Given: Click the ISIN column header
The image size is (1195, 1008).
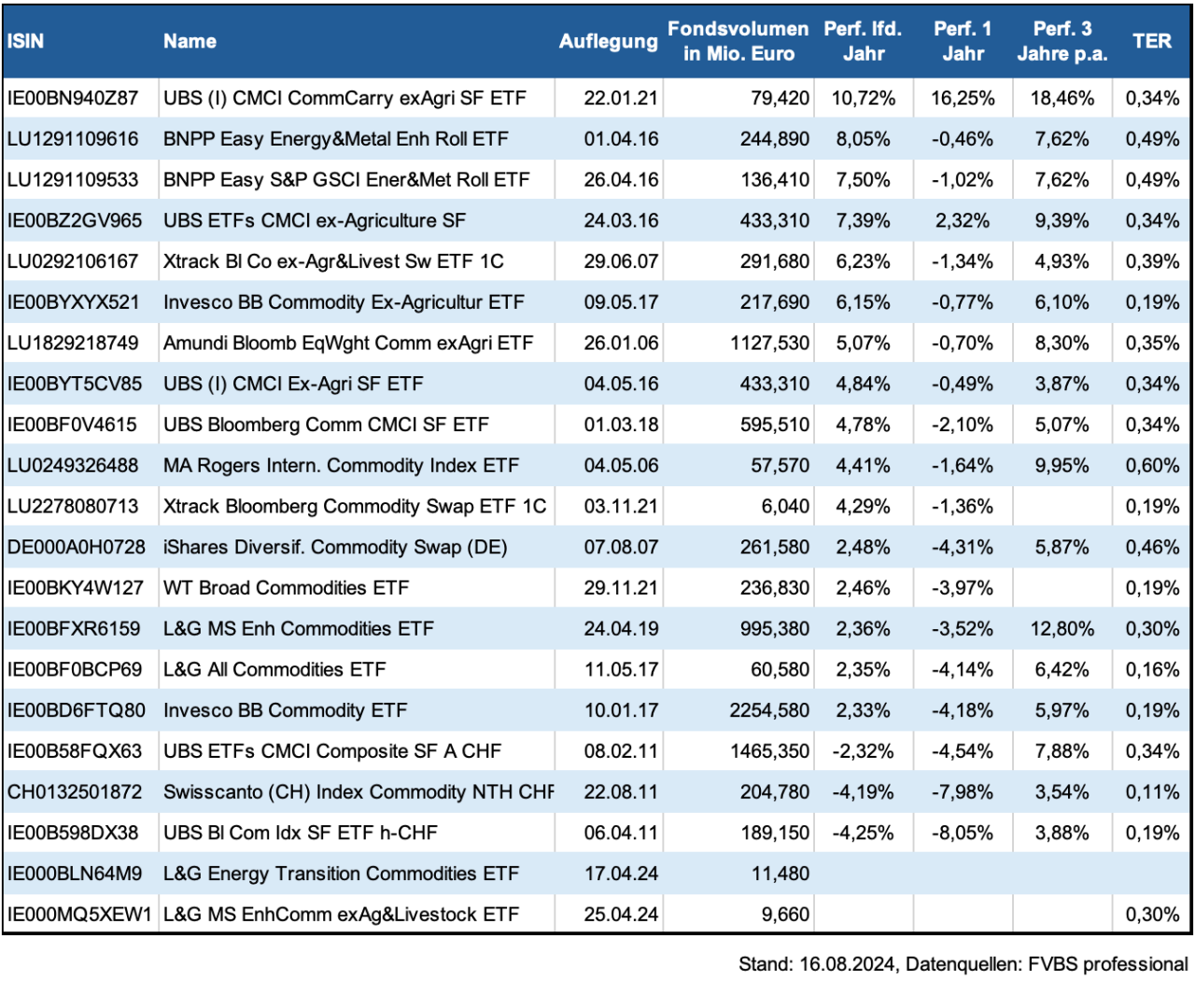Looking at the screenshot, I should pos(25,42).
